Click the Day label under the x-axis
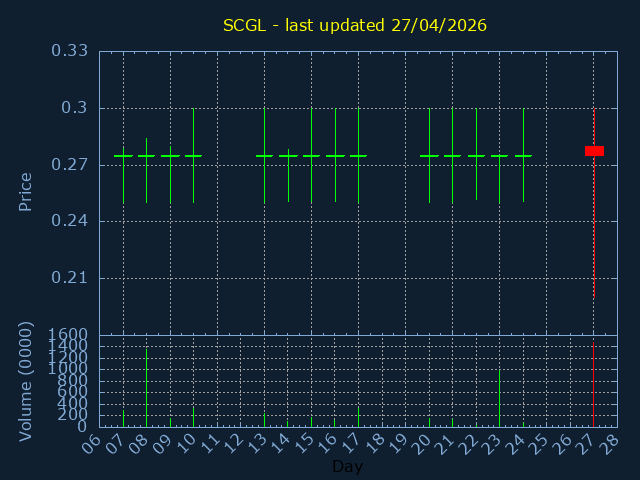 point(347,467)
